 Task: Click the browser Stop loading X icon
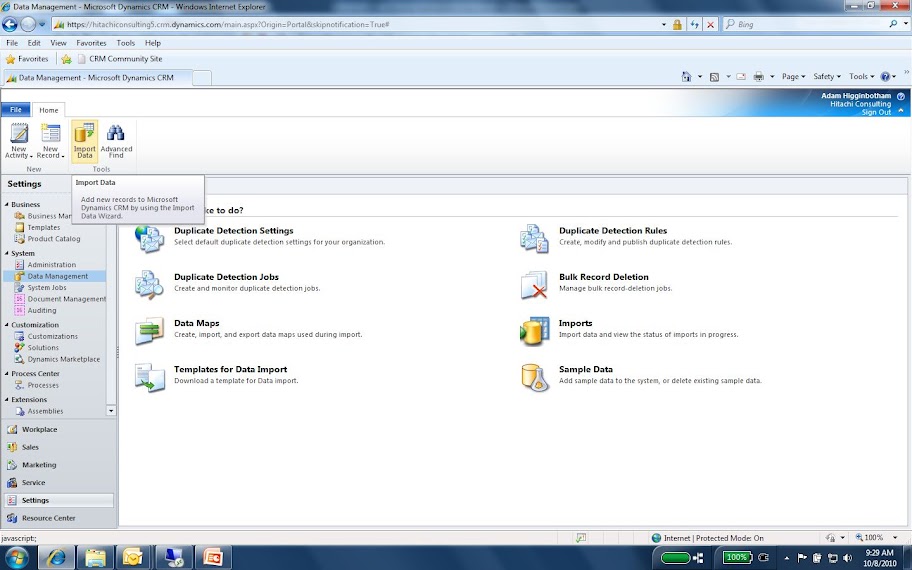[710, 24]
